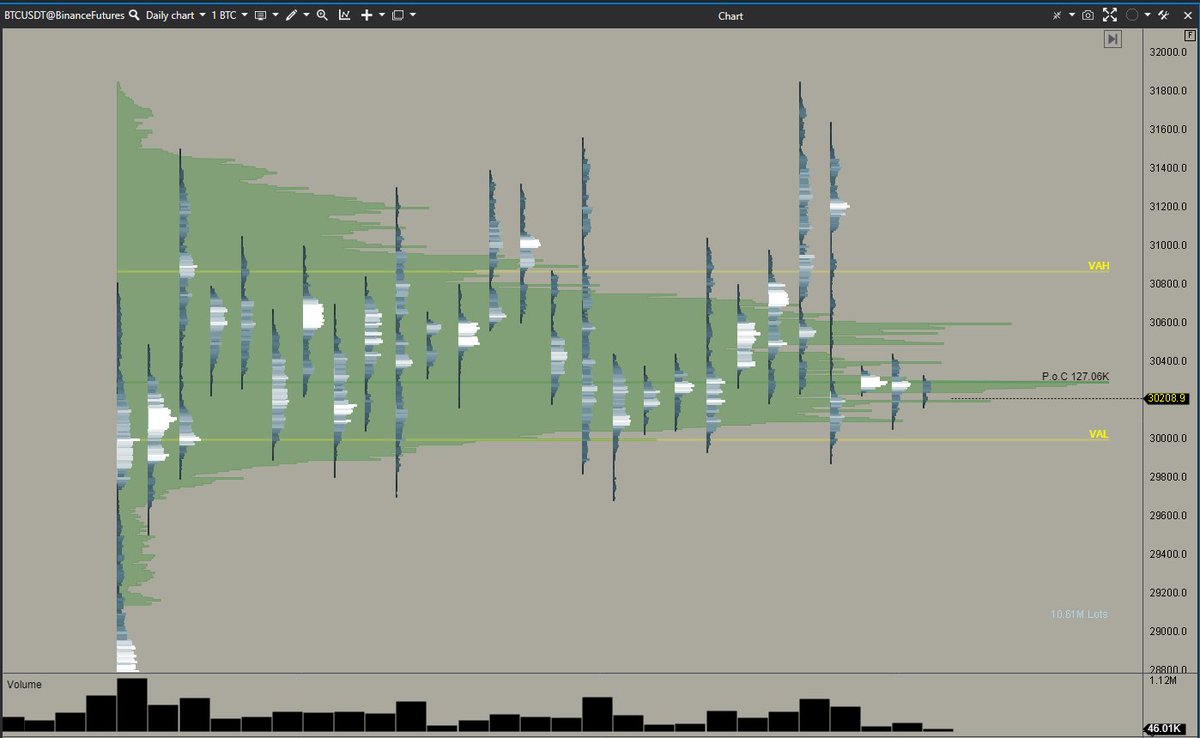Screen dimensions: 1200x738
Task: Click the Chart title text
Action: point(731,15)
